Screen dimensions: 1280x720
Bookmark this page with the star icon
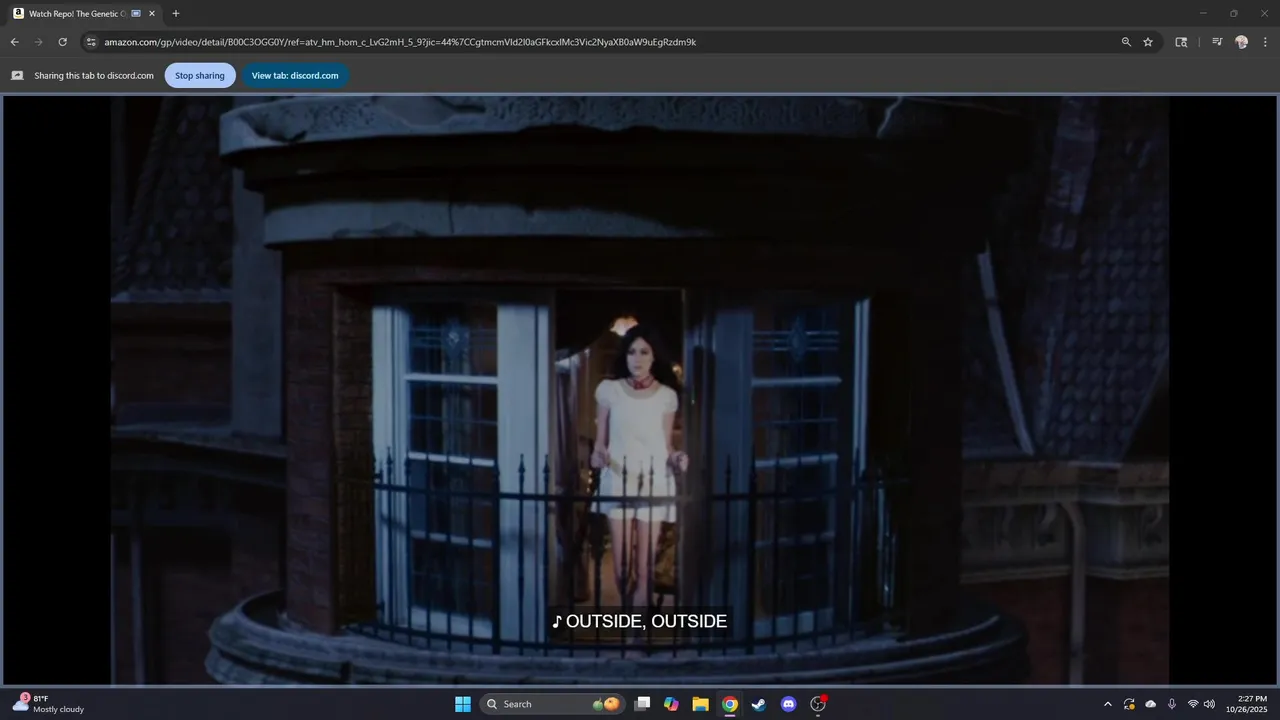click(x=1148, y=42)
